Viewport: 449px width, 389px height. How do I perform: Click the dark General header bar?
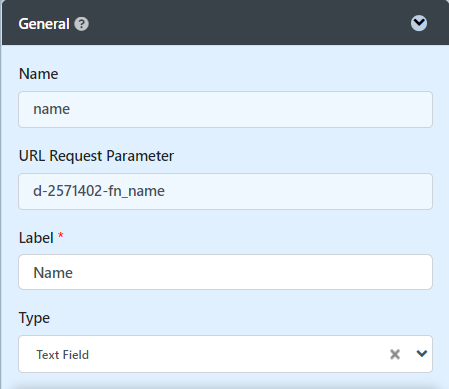click(x=225, y=22)
